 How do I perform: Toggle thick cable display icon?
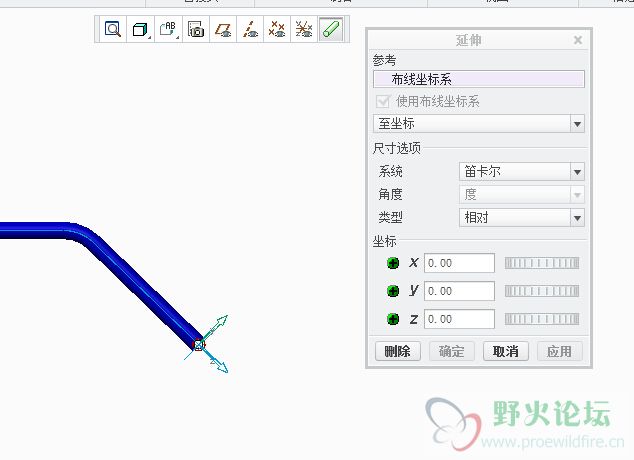[x=331, y=29]
